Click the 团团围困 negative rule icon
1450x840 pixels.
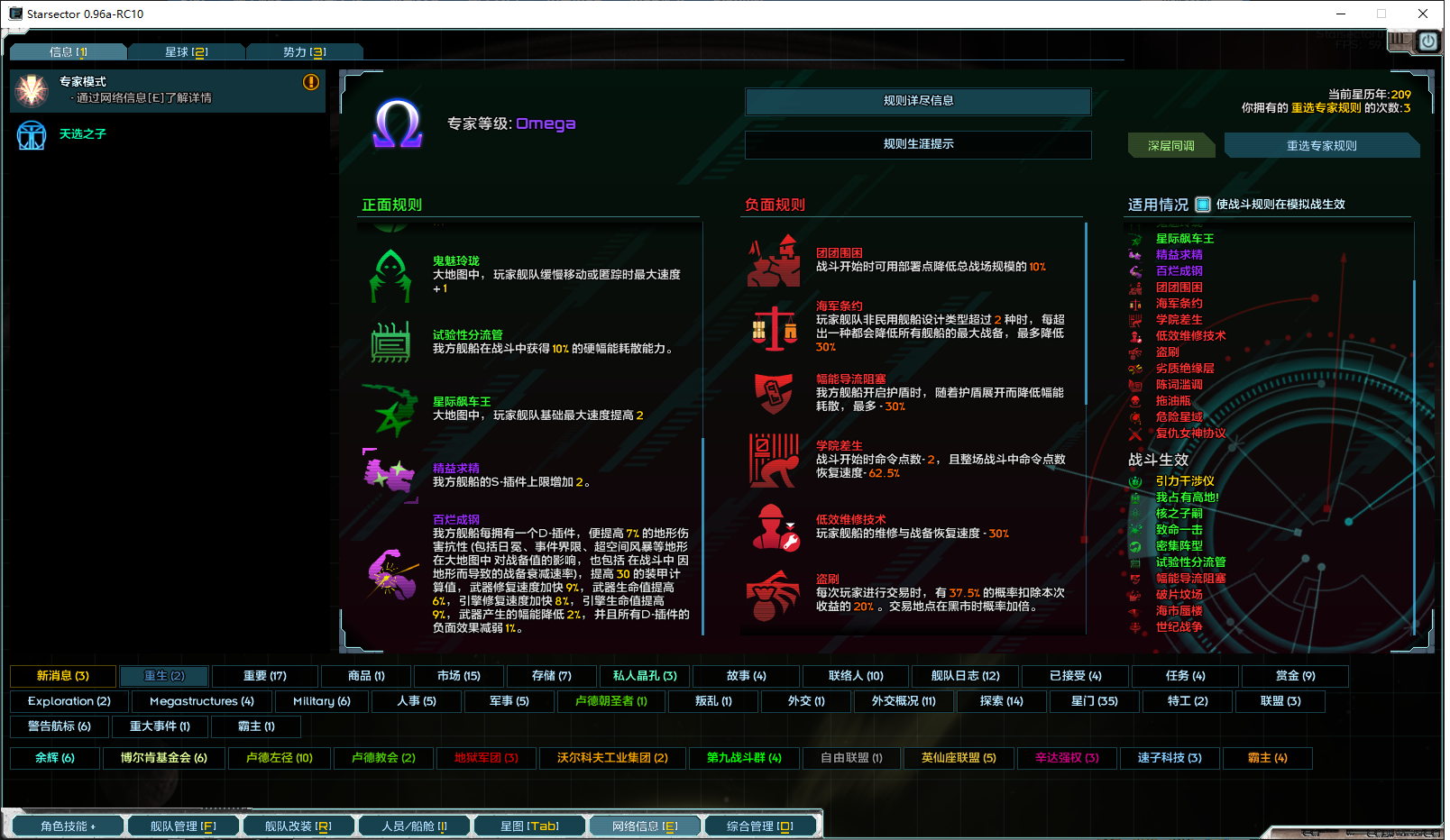coord(774,261)
